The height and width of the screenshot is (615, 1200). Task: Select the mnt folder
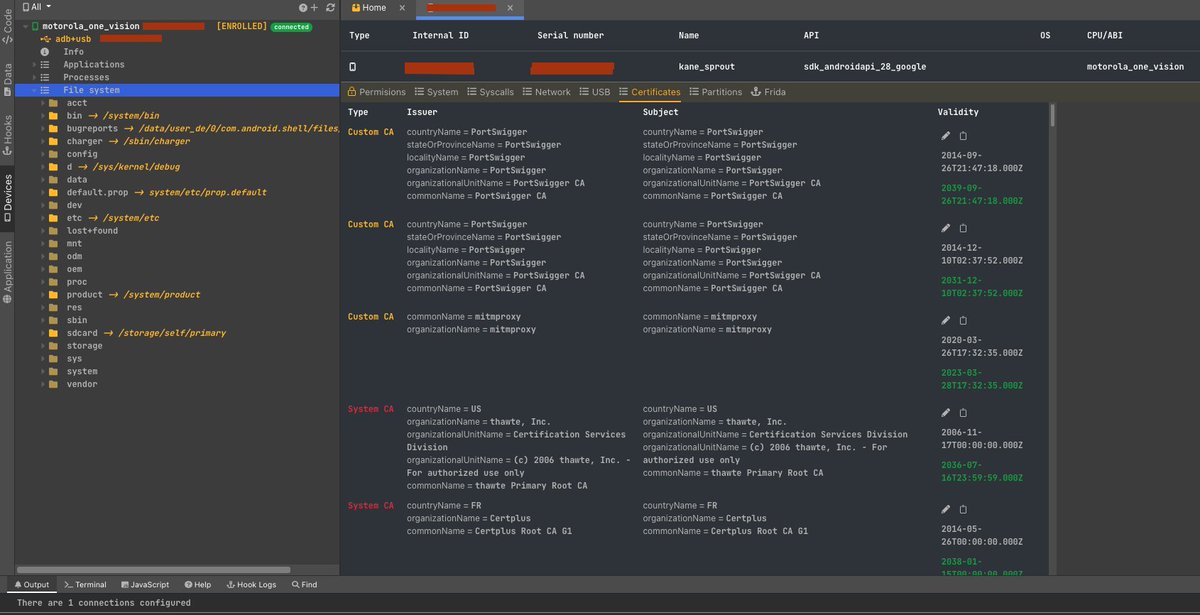[75, 243]
